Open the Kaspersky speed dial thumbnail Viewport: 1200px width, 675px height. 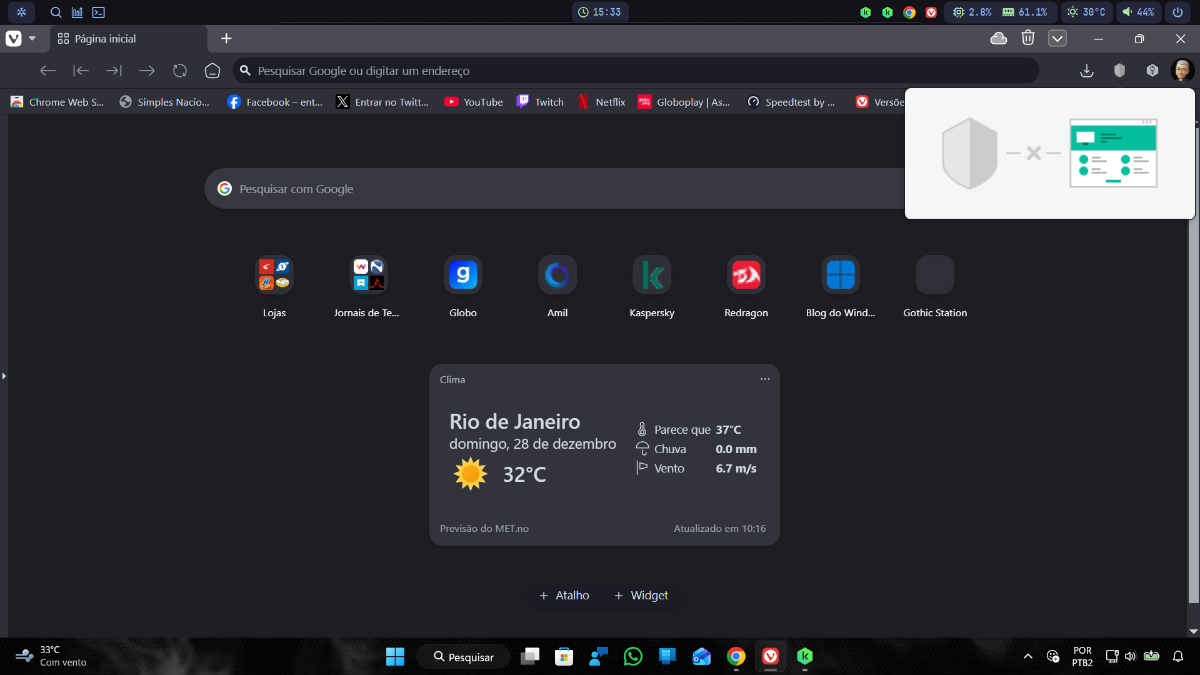652,275
